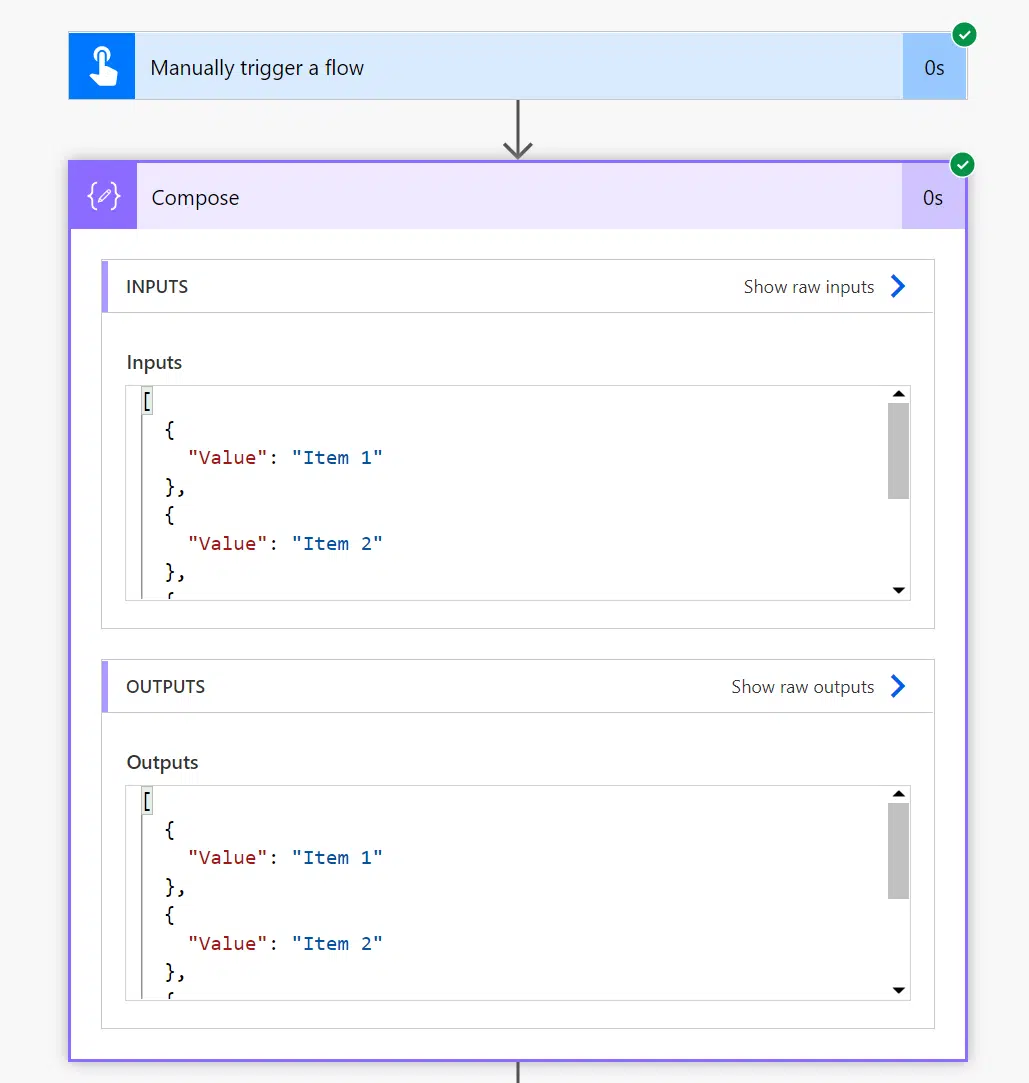
Task: Click the opening bracket in Inputs JSON
Action: (147, 401)
